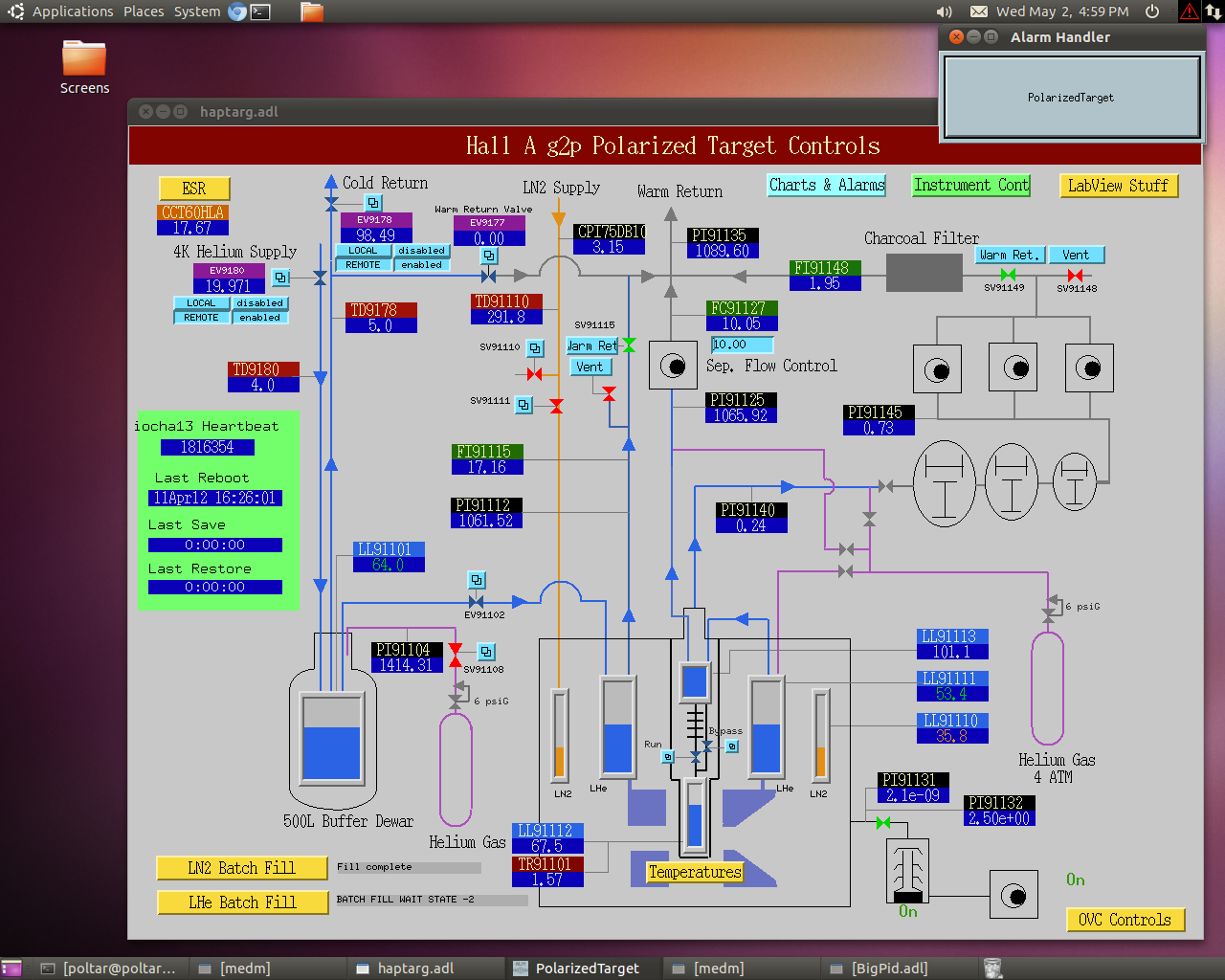Open System menu
This screenshot has width=1225, height=980.
point(197,11)
